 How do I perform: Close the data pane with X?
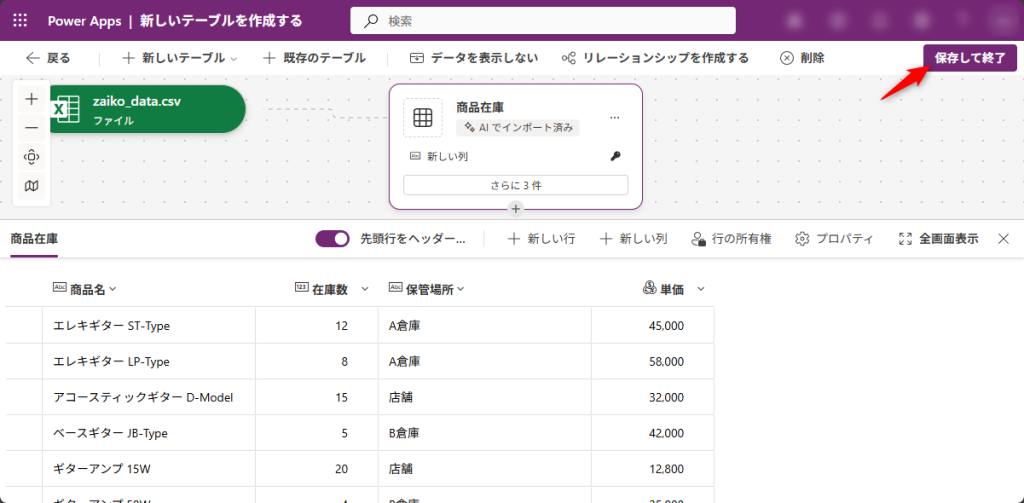[x=1004, y=239]
